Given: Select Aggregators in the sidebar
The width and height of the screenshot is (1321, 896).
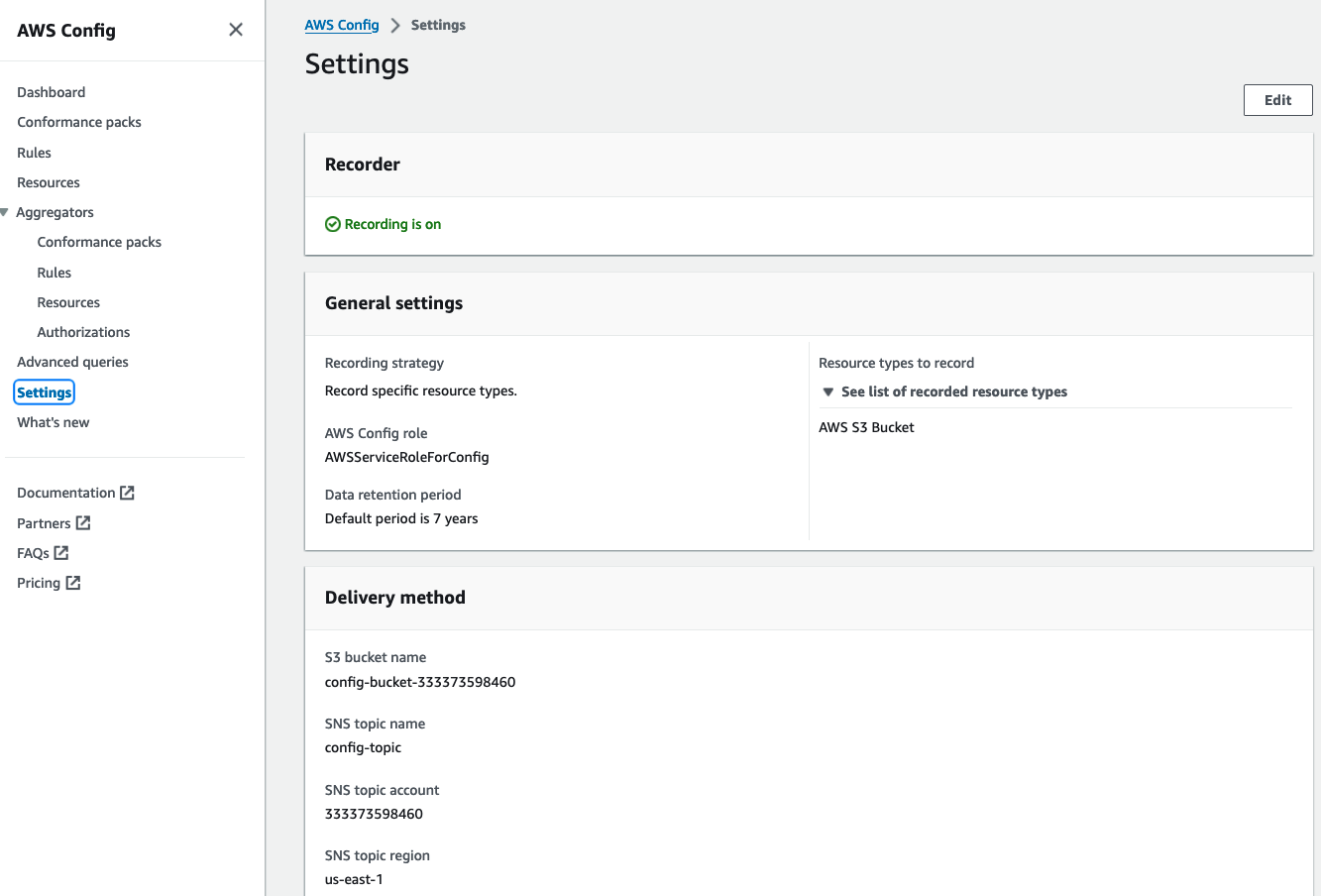Looking at the screenshot, I should tap(55, 212).
